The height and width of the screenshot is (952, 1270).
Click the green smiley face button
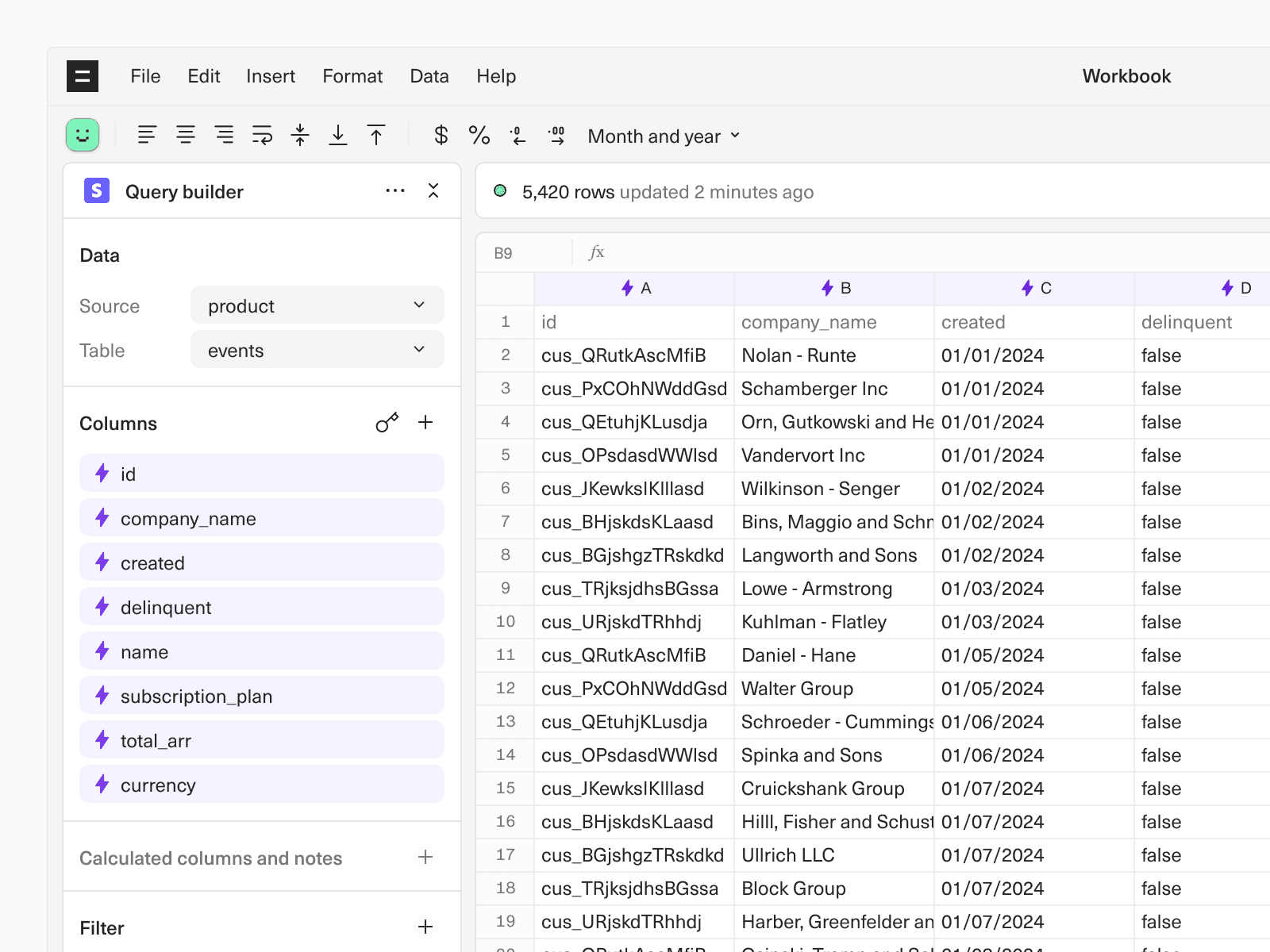[x=83, y=135]
